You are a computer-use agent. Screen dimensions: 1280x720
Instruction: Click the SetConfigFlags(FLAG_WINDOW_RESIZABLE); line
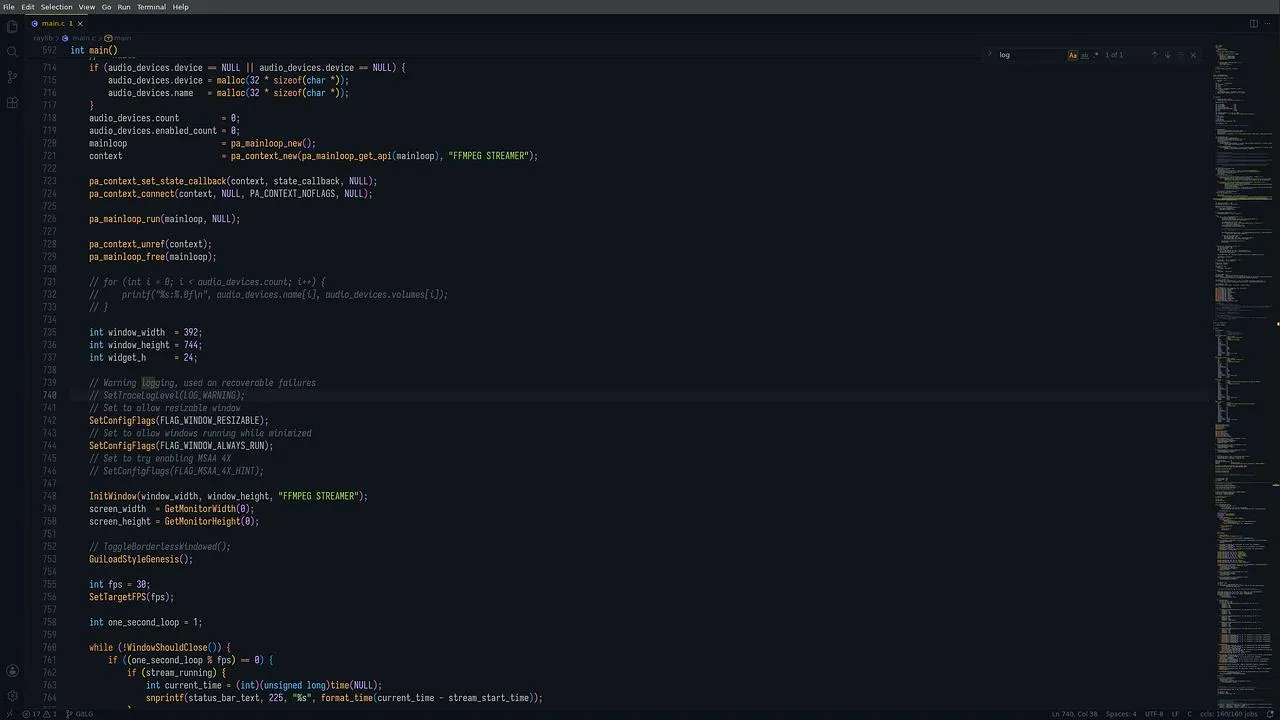(x=179, y=421)
